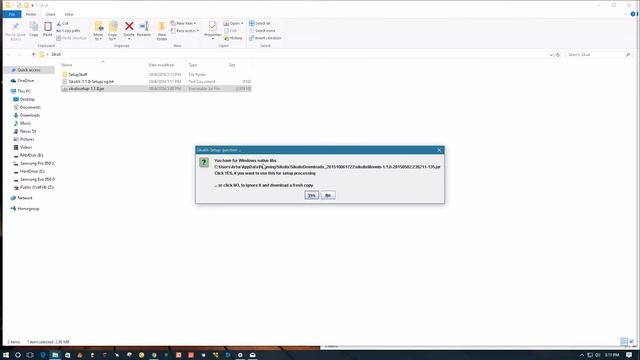Select This PC in navigation pane
640x360 pixels.
(x=24, y=91)
